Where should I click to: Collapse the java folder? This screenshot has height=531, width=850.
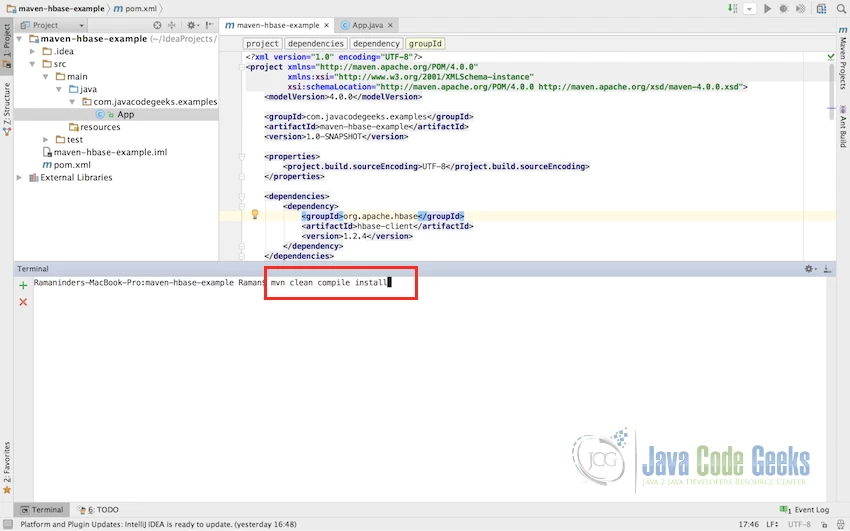59,89
